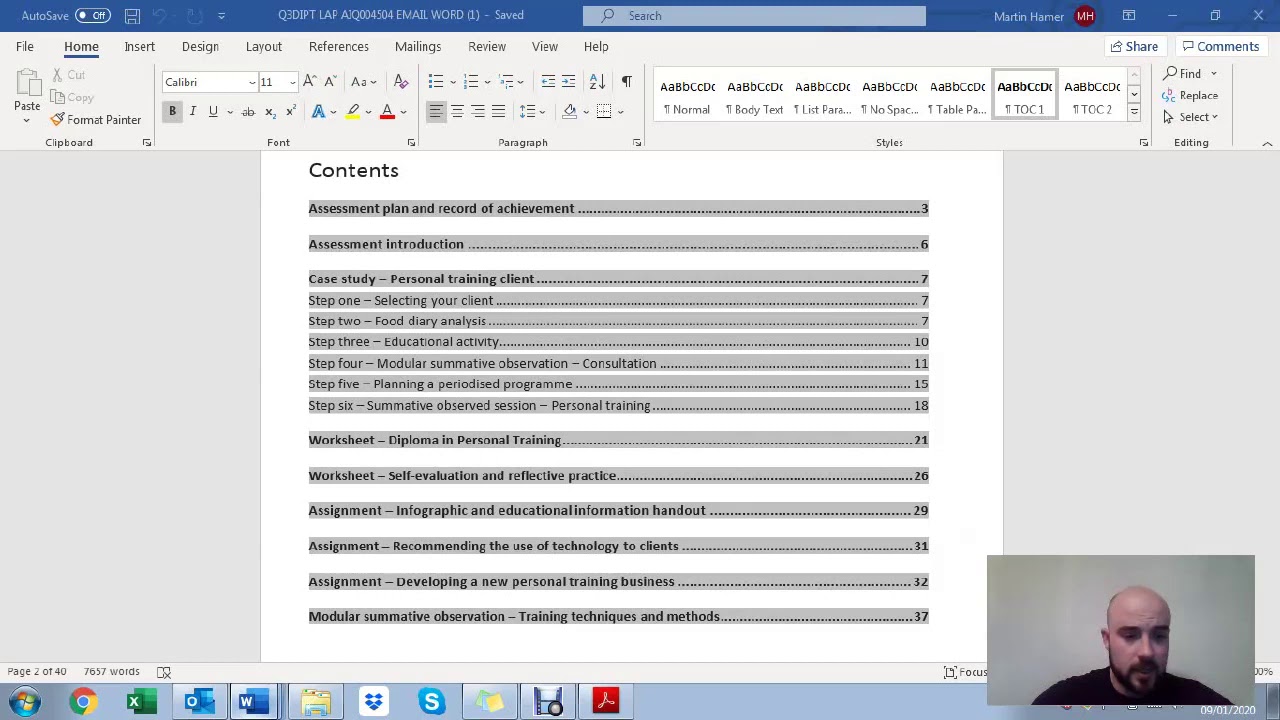Open Outlook from the taskbar
1280x720 pixels.
click(x=199, y=702)
